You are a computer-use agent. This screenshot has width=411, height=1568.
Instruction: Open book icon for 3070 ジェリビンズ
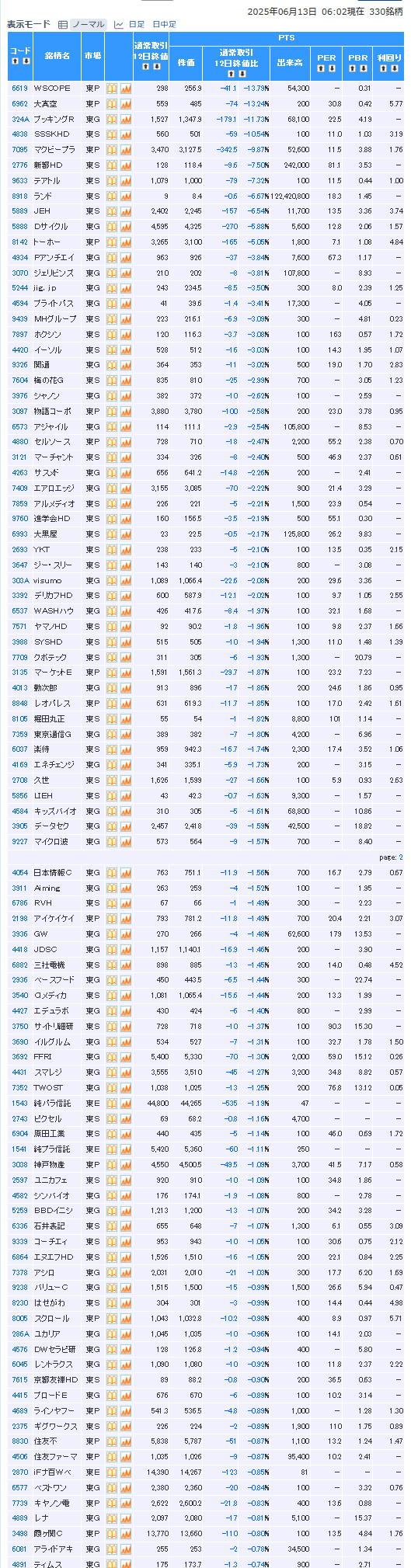(111, 273)
